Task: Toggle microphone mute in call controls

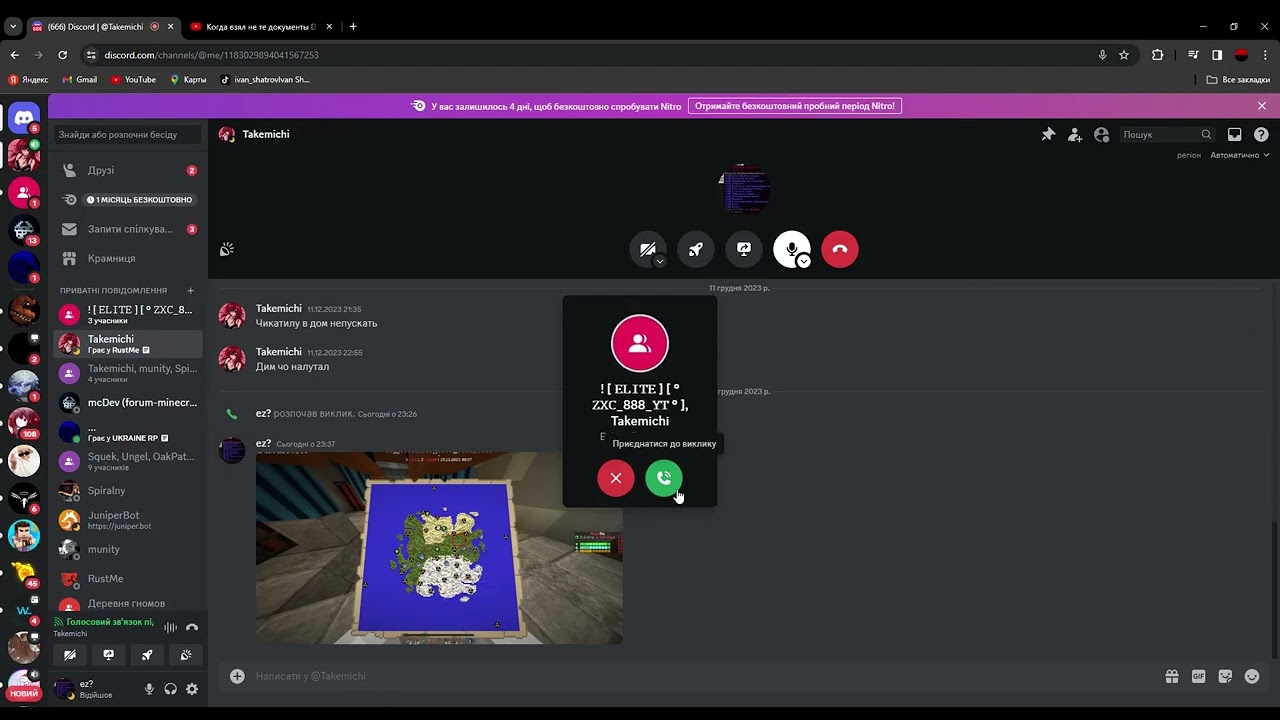Action: 791,249
